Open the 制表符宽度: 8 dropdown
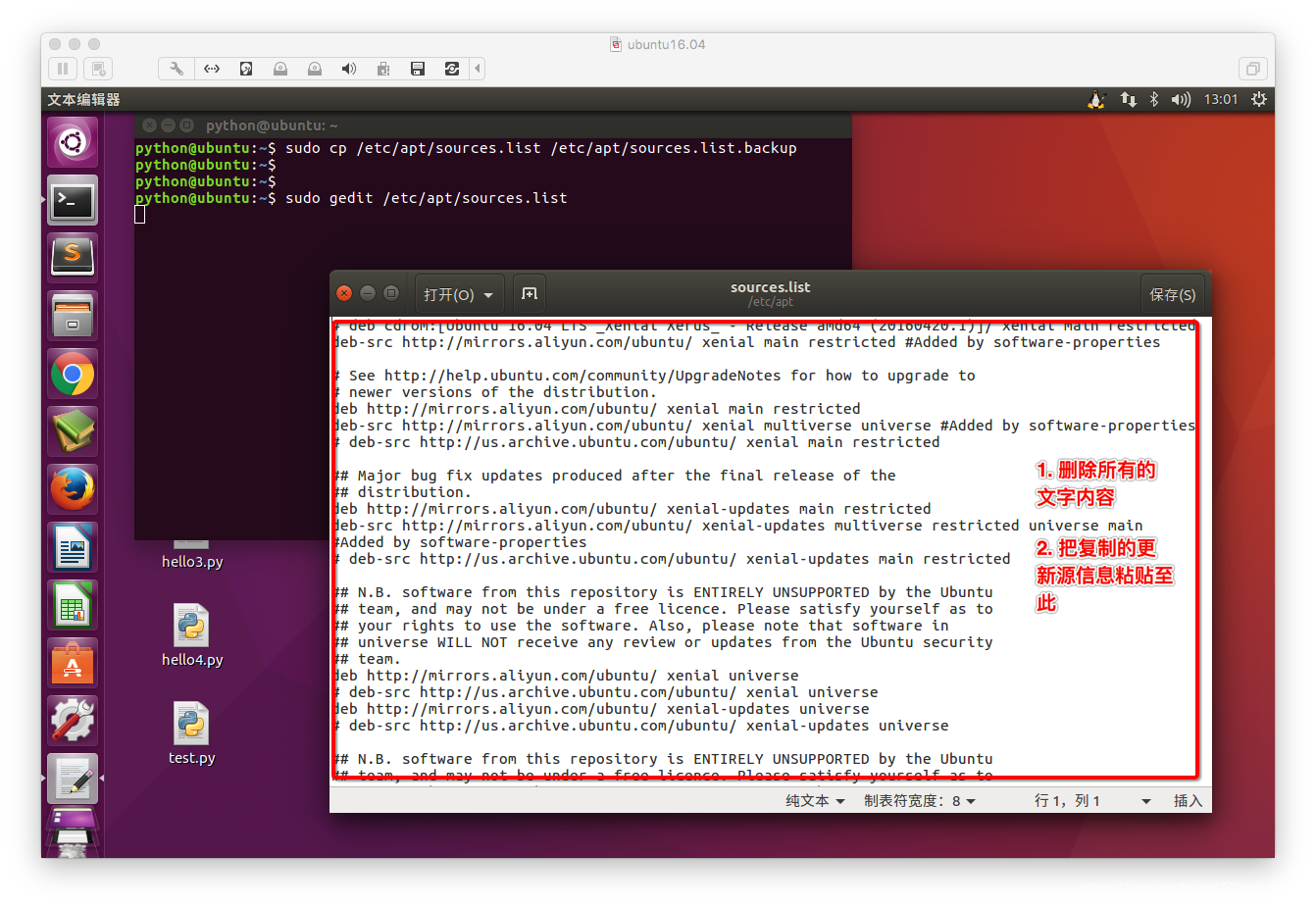 [920, 801]
